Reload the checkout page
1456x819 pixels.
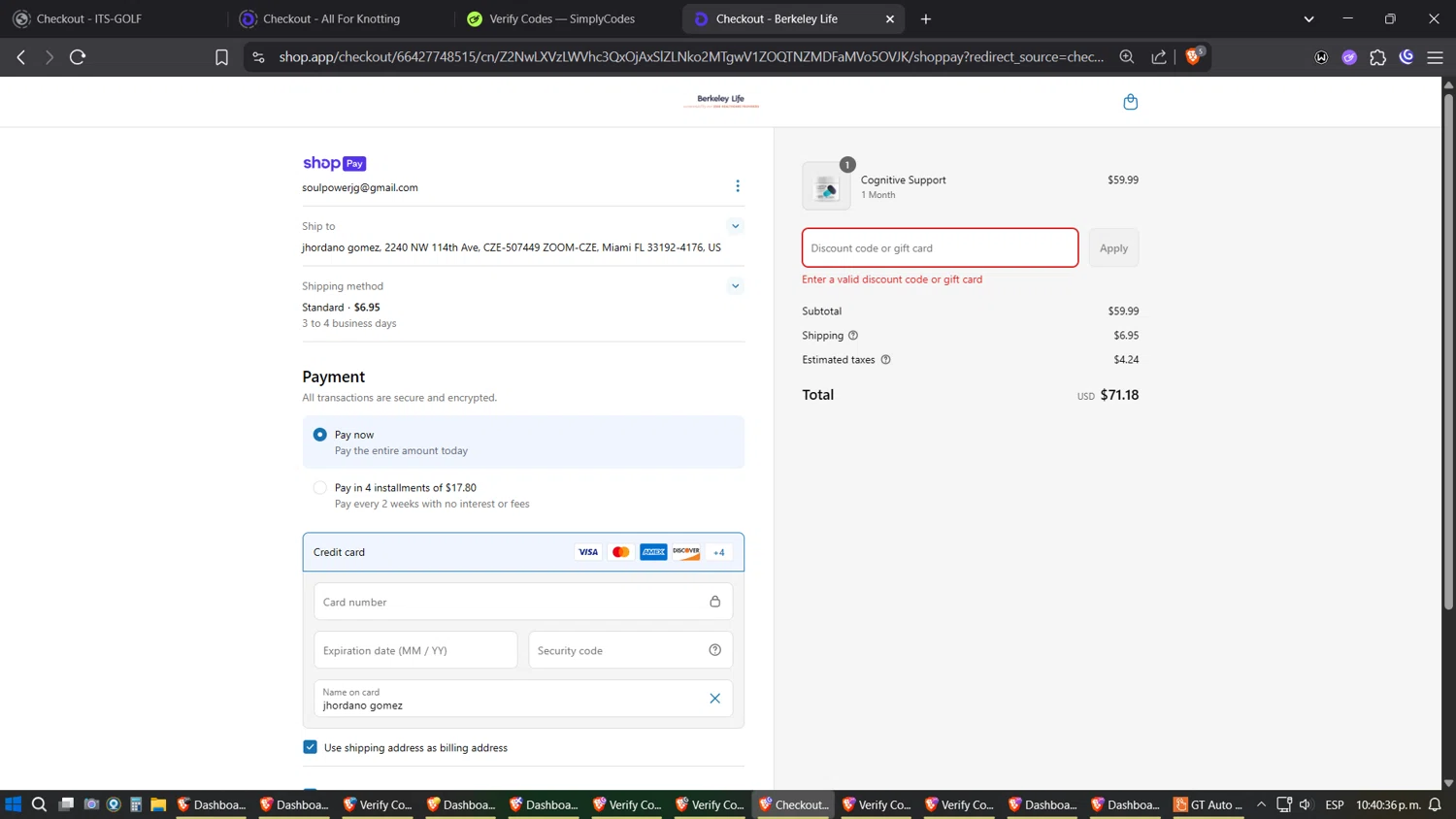coord(78,57)
